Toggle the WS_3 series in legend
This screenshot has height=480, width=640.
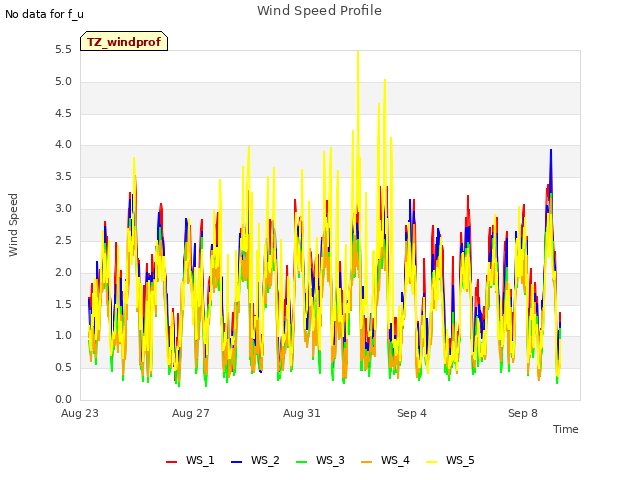pos(320,460)
